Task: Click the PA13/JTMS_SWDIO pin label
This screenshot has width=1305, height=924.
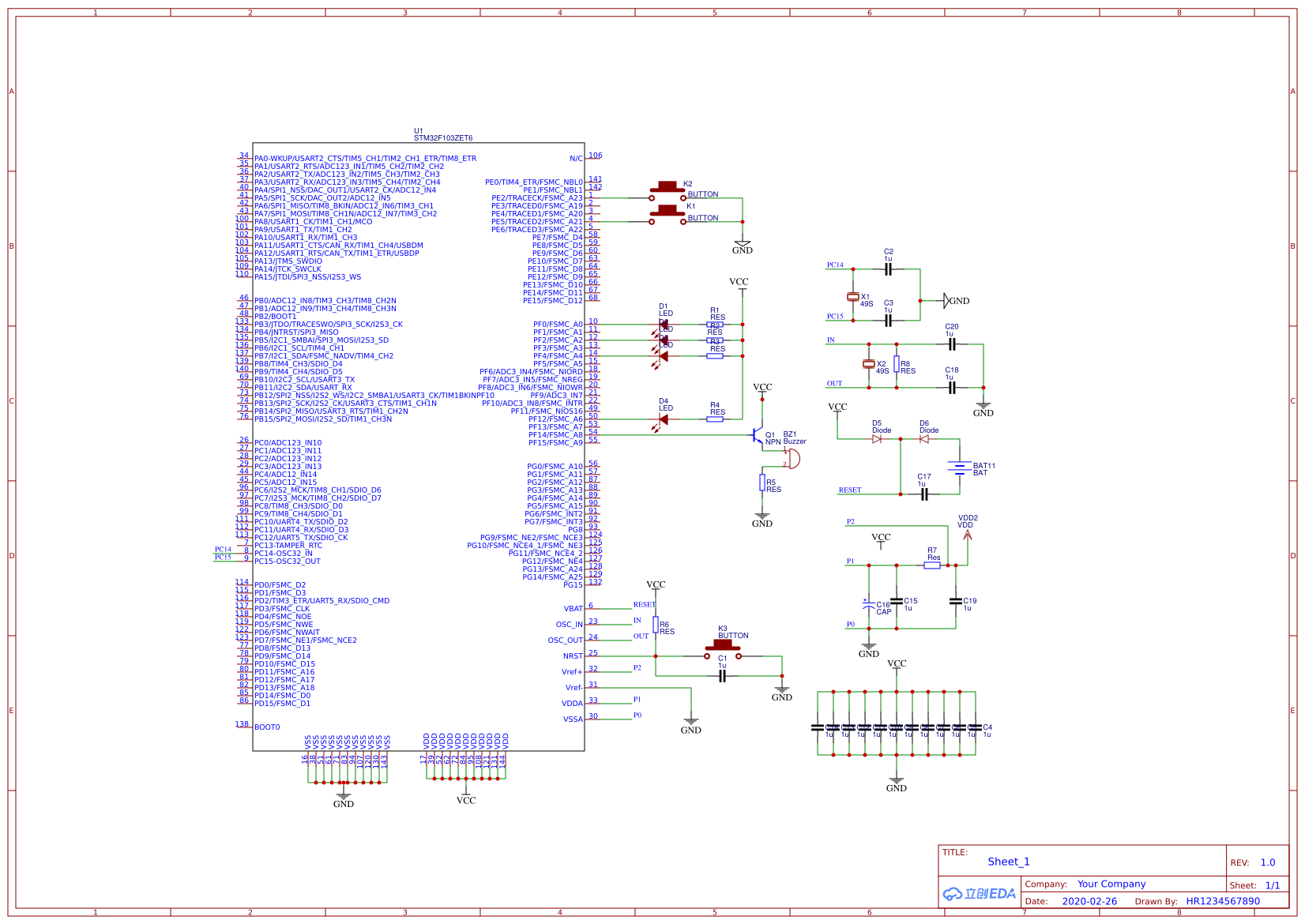Action: [288, 261]
